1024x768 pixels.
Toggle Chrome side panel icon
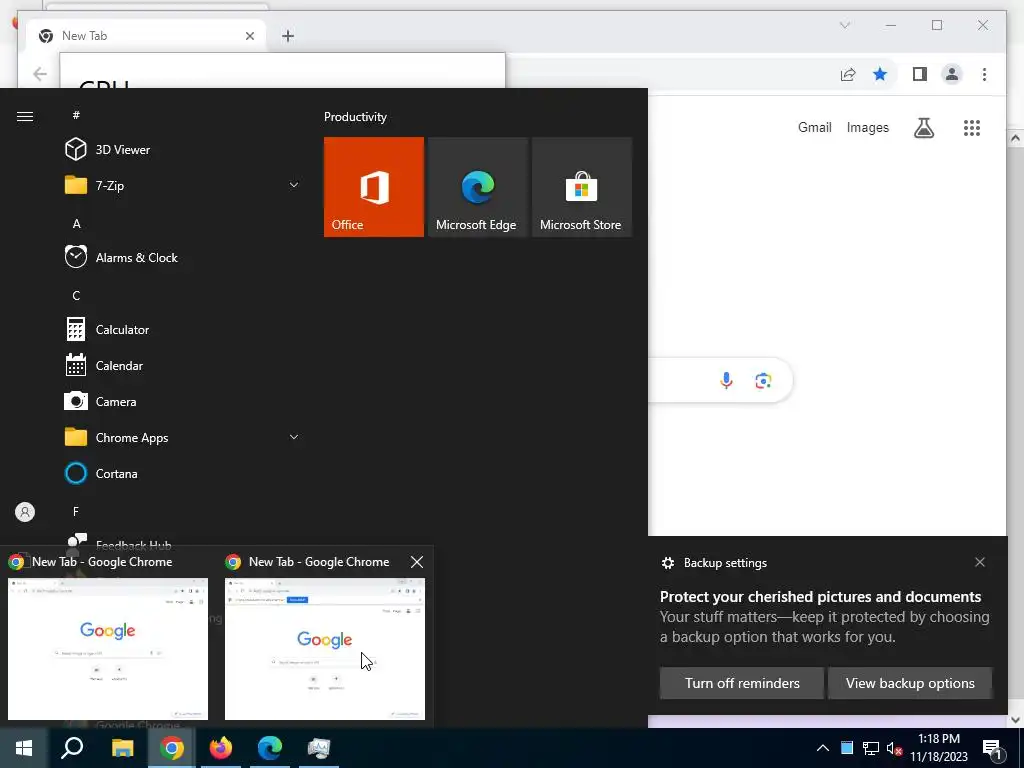[x=920, y=74]
